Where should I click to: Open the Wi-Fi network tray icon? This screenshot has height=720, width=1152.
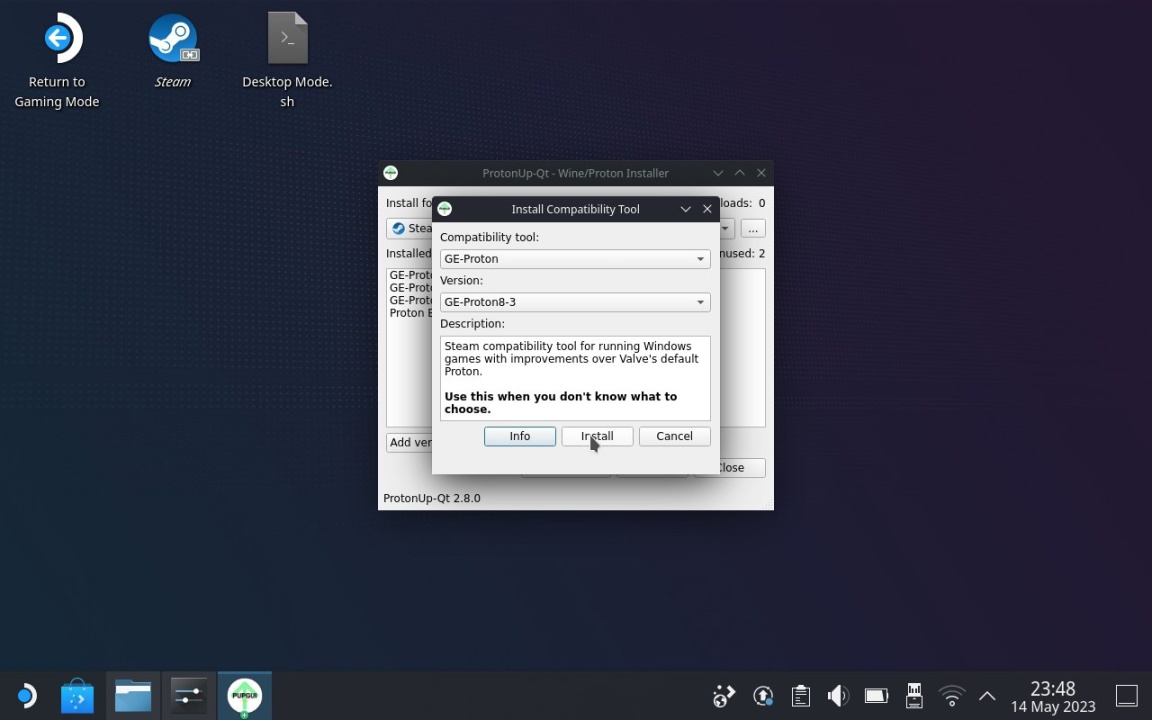(x=951, y=695)
